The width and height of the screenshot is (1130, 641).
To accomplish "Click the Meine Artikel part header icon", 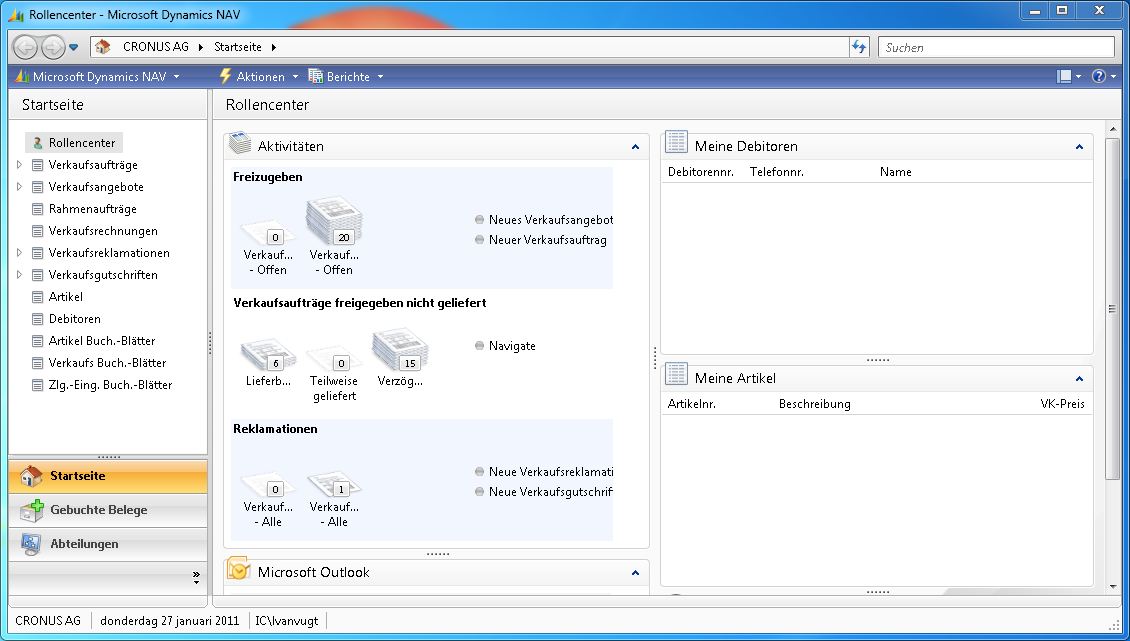I will click(676, 373).
